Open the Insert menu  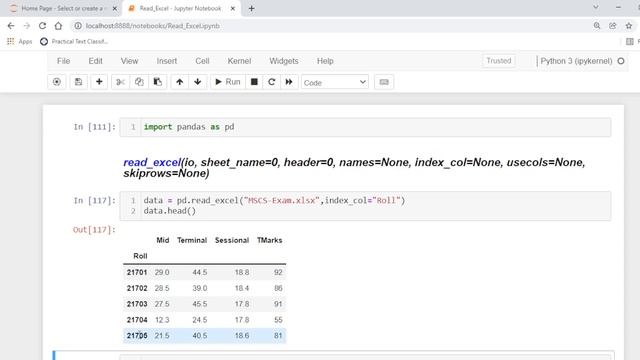pyautogui.click(x=167, y=61)
